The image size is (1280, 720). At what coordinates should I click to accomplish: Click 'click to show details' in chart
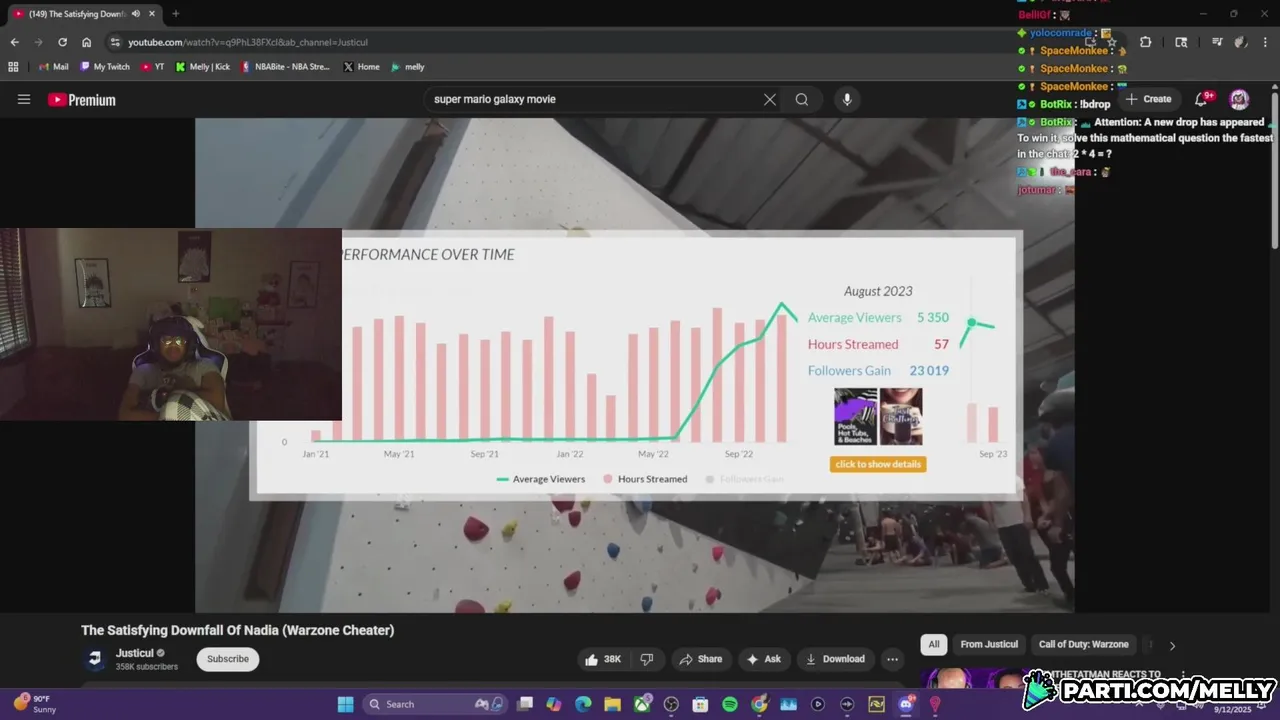[x=878, y=464]
